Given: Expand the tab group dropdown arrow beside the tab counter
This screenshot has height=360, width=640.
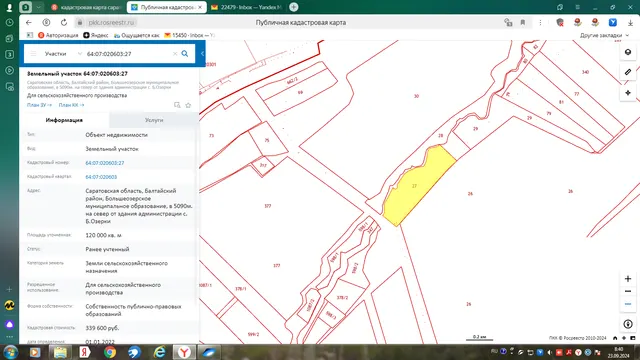Looking at the screenshot, I should pyautogui.click(x=38, y=7).
